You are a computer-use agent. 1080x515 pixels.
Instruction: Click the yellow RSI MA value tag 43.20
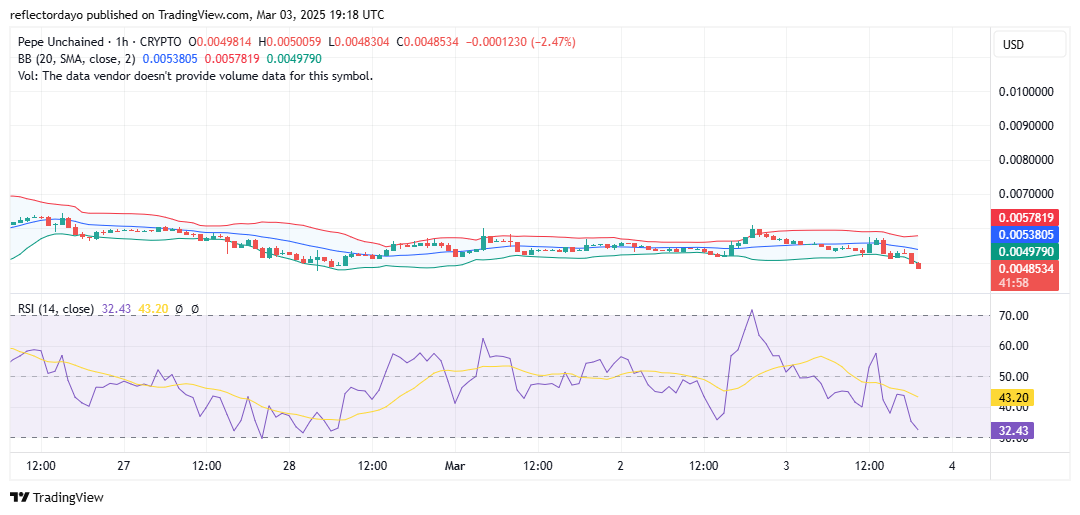click(1012, 397)
